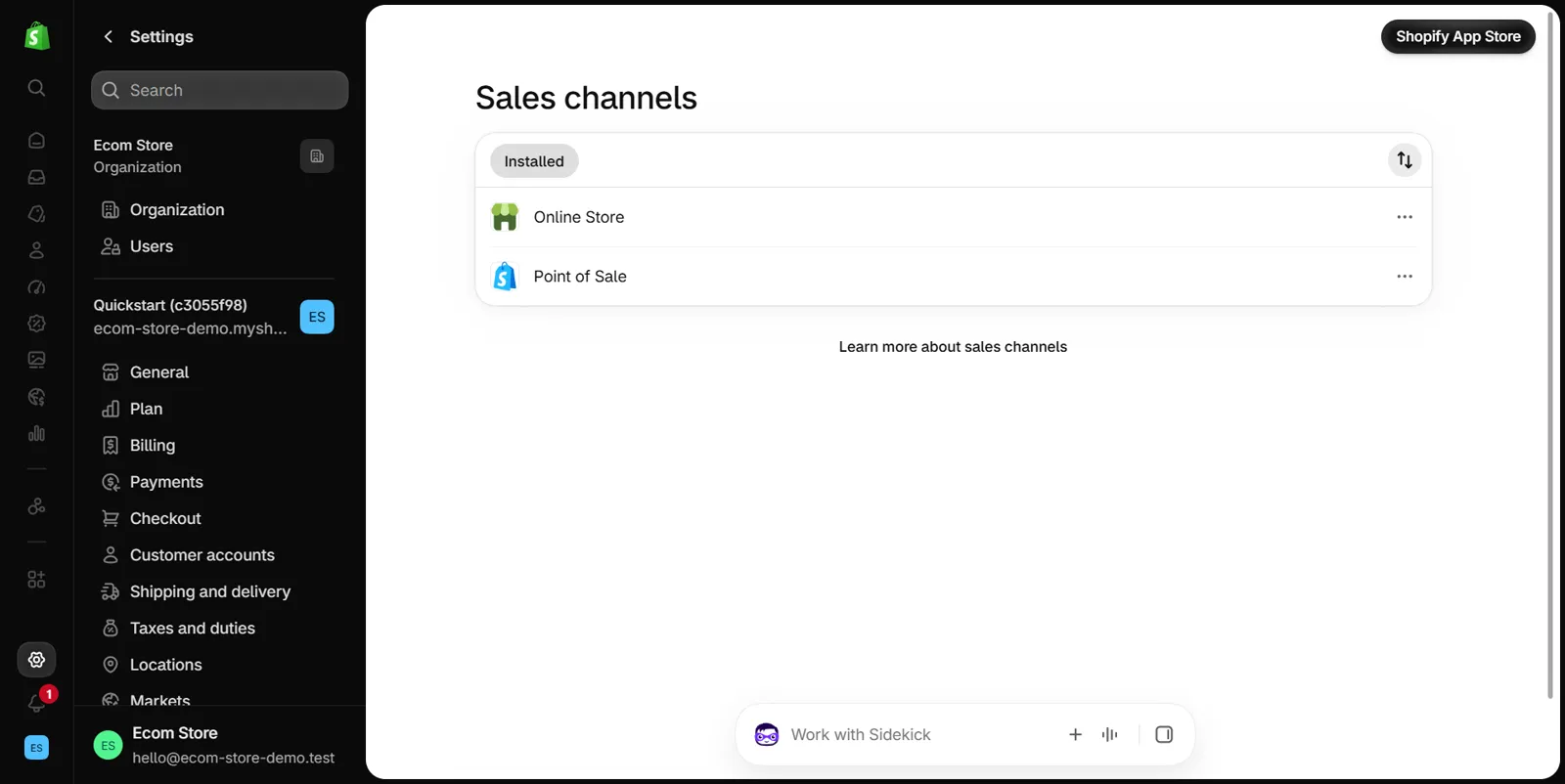Screen dimensions: 1565x784
Task: Expand the Sidekick side panel
Action: click(1164, 734)
